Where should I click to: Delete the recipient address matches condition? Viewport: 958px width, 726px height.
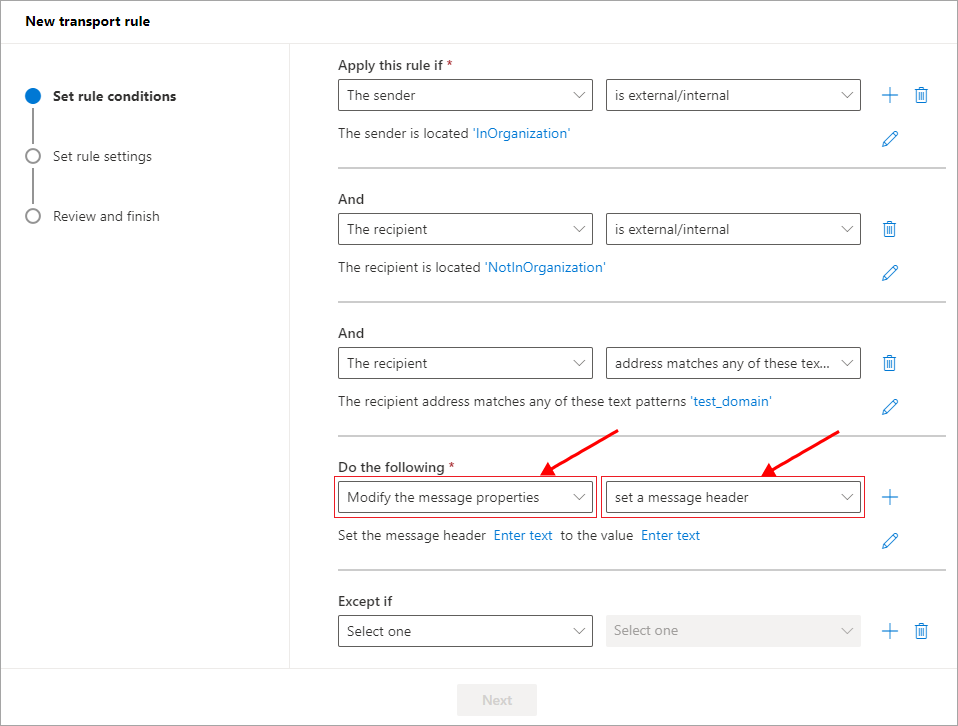click(889, 363)
